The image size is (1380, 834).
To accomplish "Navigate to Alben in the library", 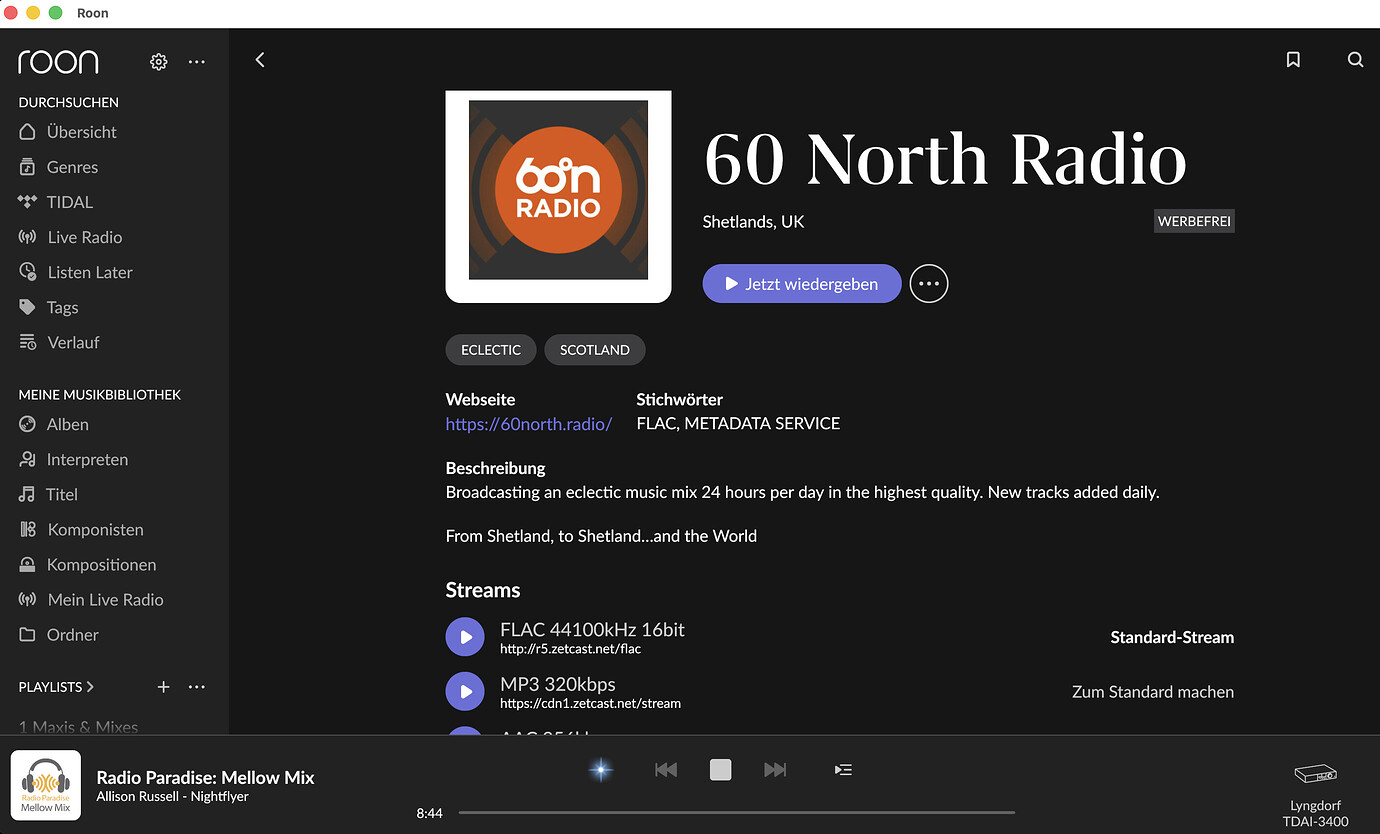I will pyautogui.click(x=67, y=424).
